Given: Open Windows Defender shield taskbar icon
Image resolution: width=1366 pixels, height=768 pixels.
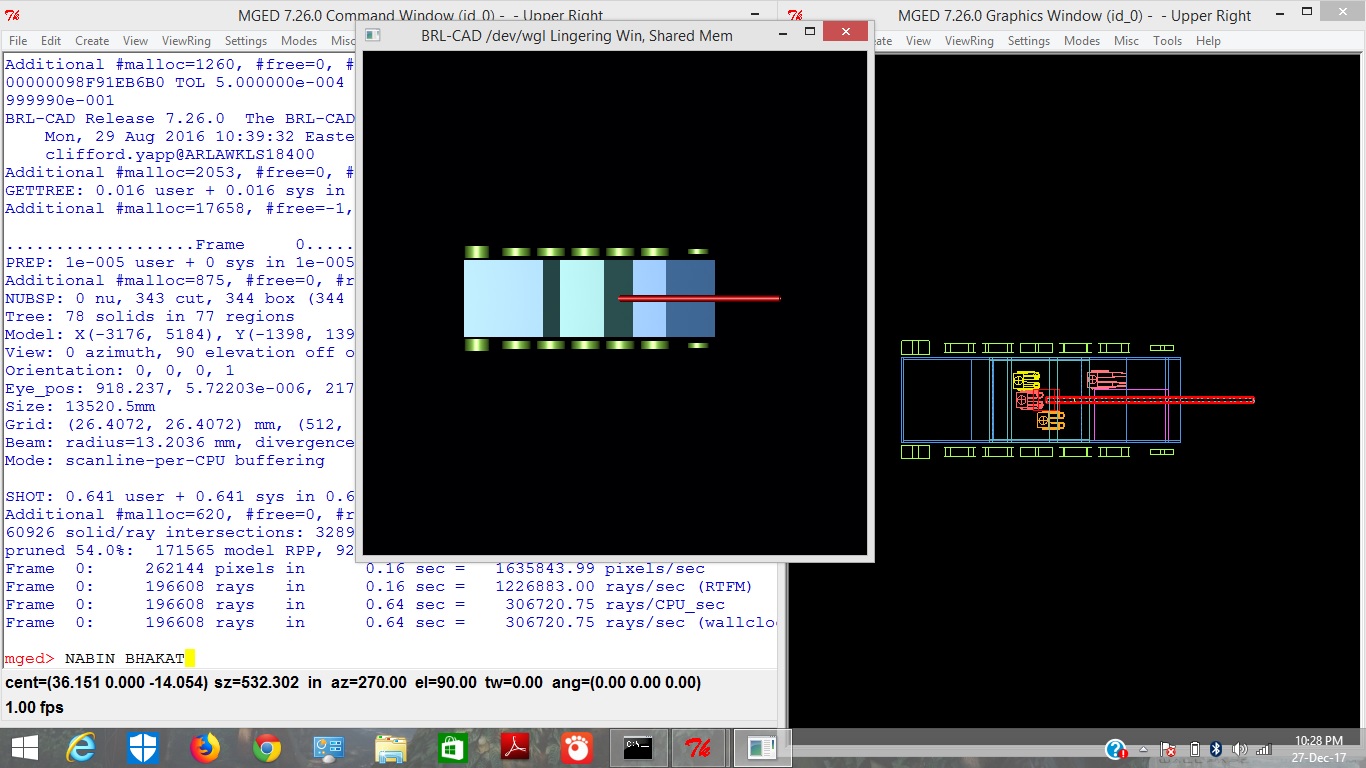Looking at the screenshot, I should (143, 747).
